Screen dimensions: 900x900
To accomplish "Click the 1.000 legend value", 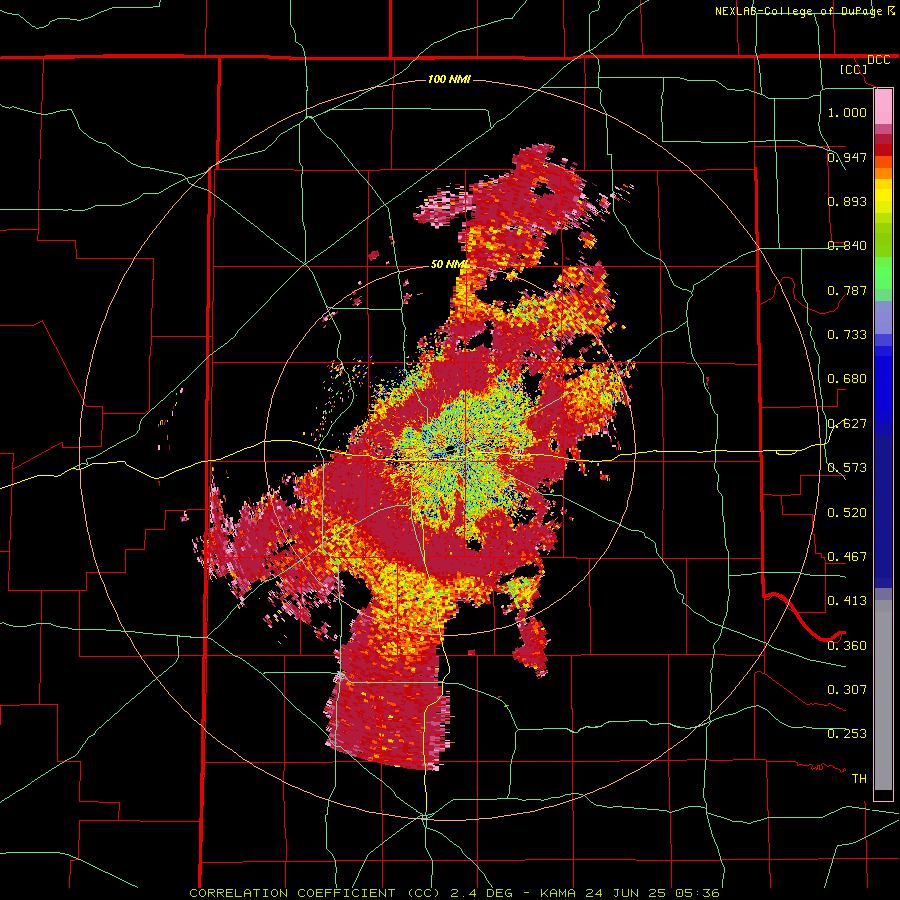I will (x=847, y=112).
